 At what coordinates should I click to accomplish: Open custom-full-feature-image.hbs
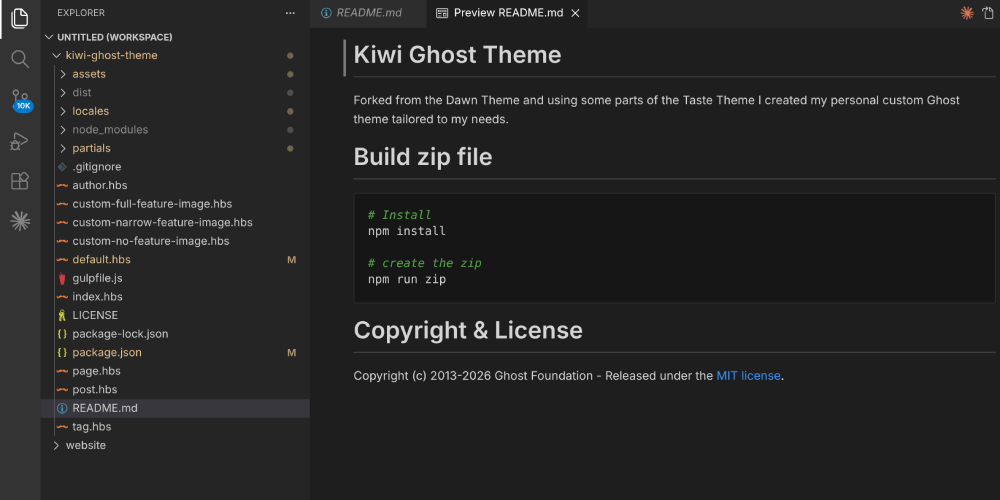pyautogui.click(x=175, y=204)
